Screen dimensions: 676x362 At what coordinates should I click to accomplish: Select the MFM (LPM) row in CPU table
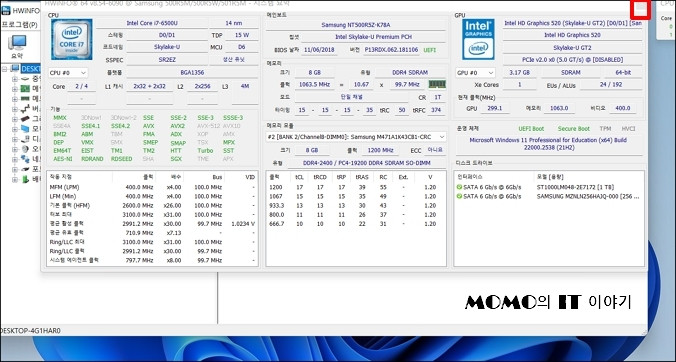click(152, 187)
